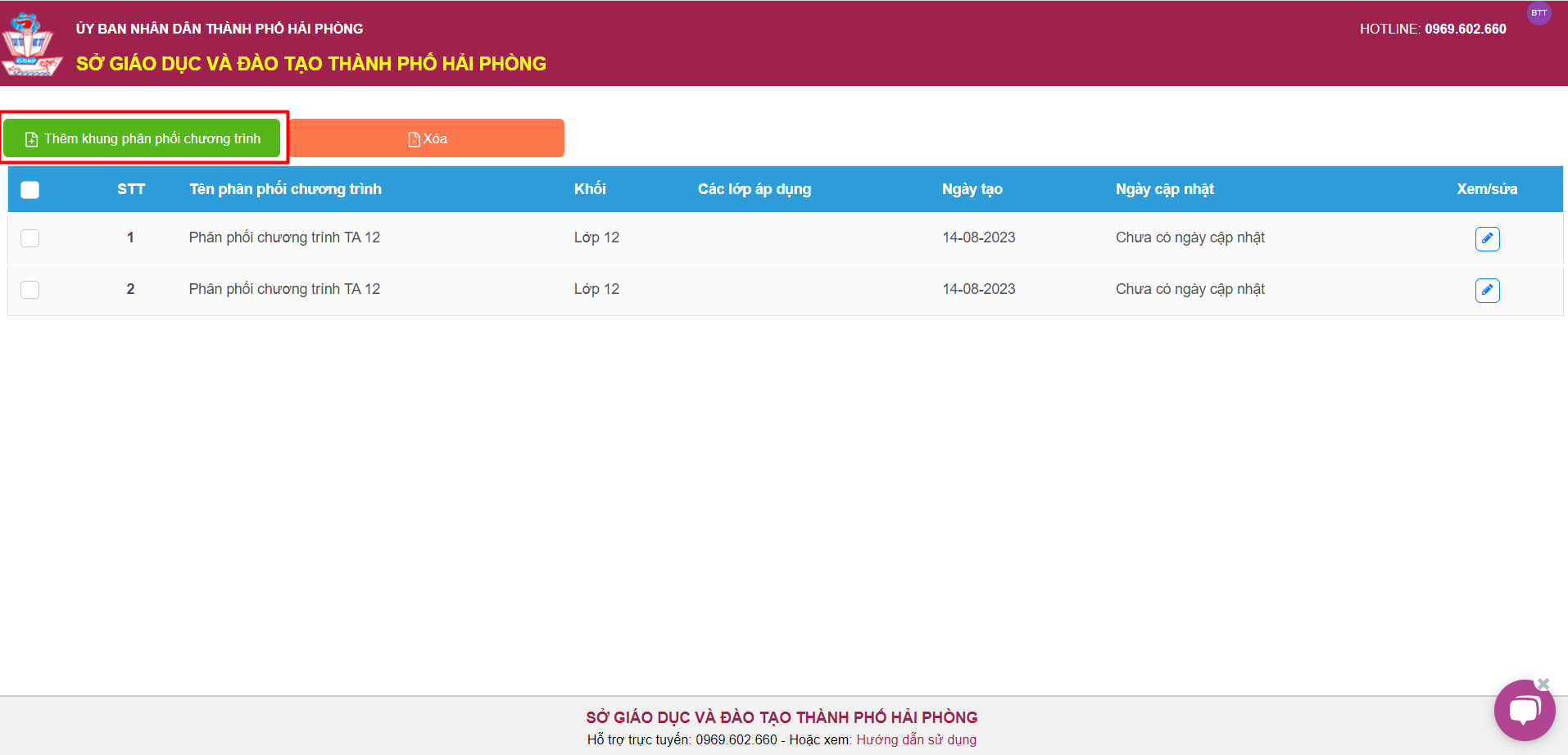Click "Thêm khung phân phối chương trình" button
1568x755 pixels.
143,138
